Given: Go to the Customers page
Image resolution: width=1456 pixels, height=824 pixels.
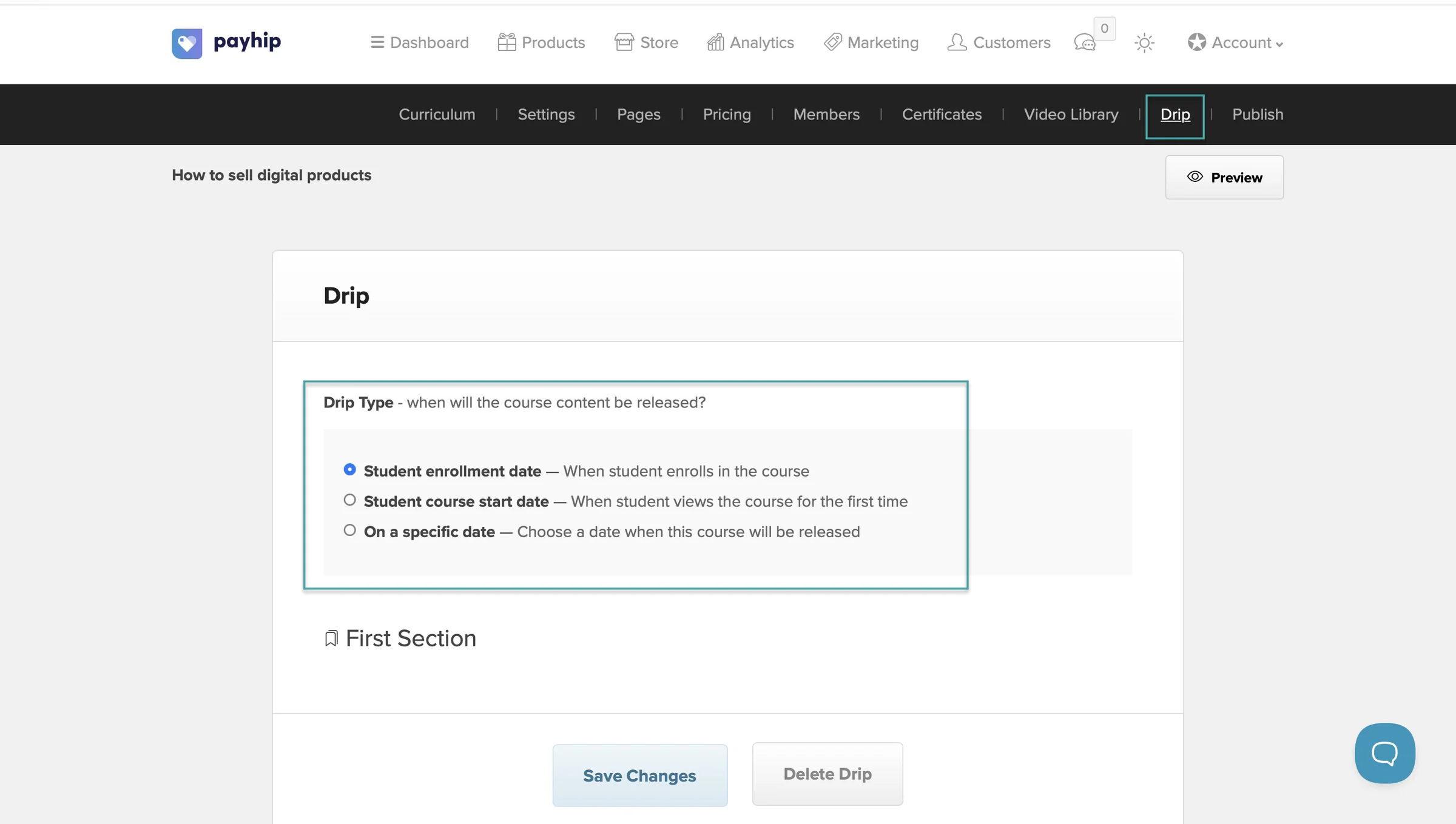Looking at the screenshot, I should tap(999, 42).
